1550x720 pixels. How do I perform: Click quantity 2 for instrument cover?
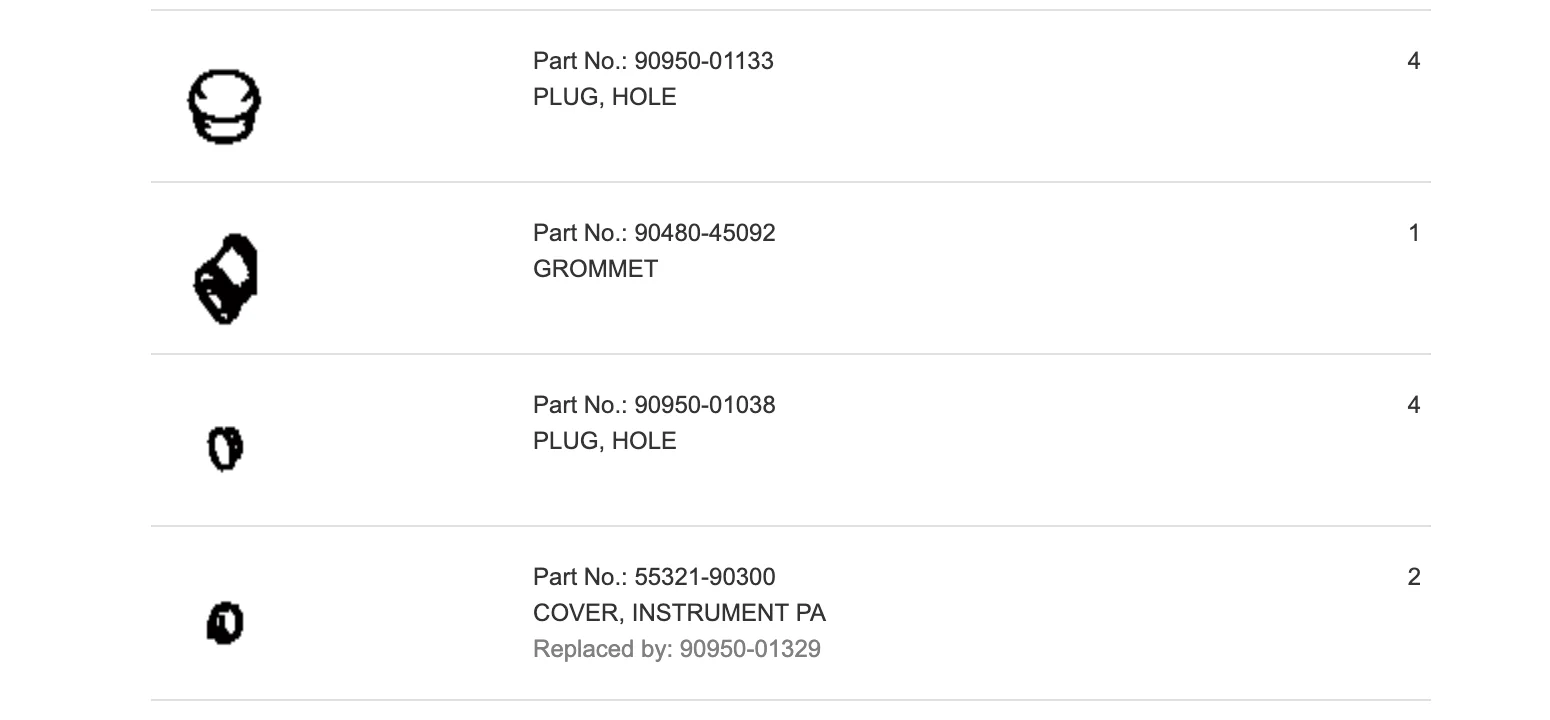pos(1413,577)
